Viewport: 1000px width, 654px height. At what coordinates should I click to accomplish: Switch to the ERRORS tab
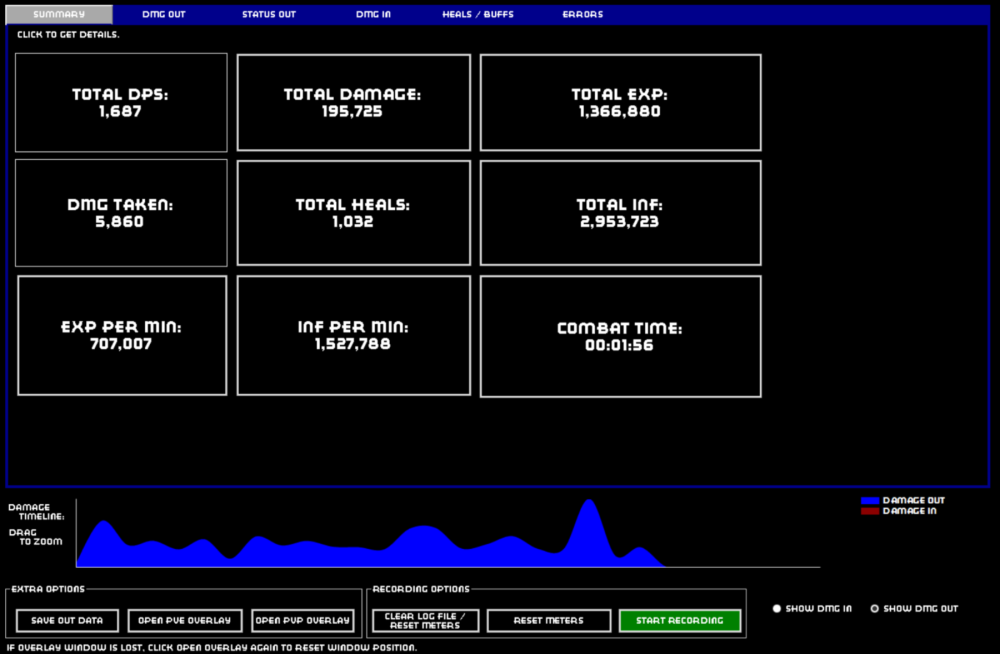click(x=582, y=15)
